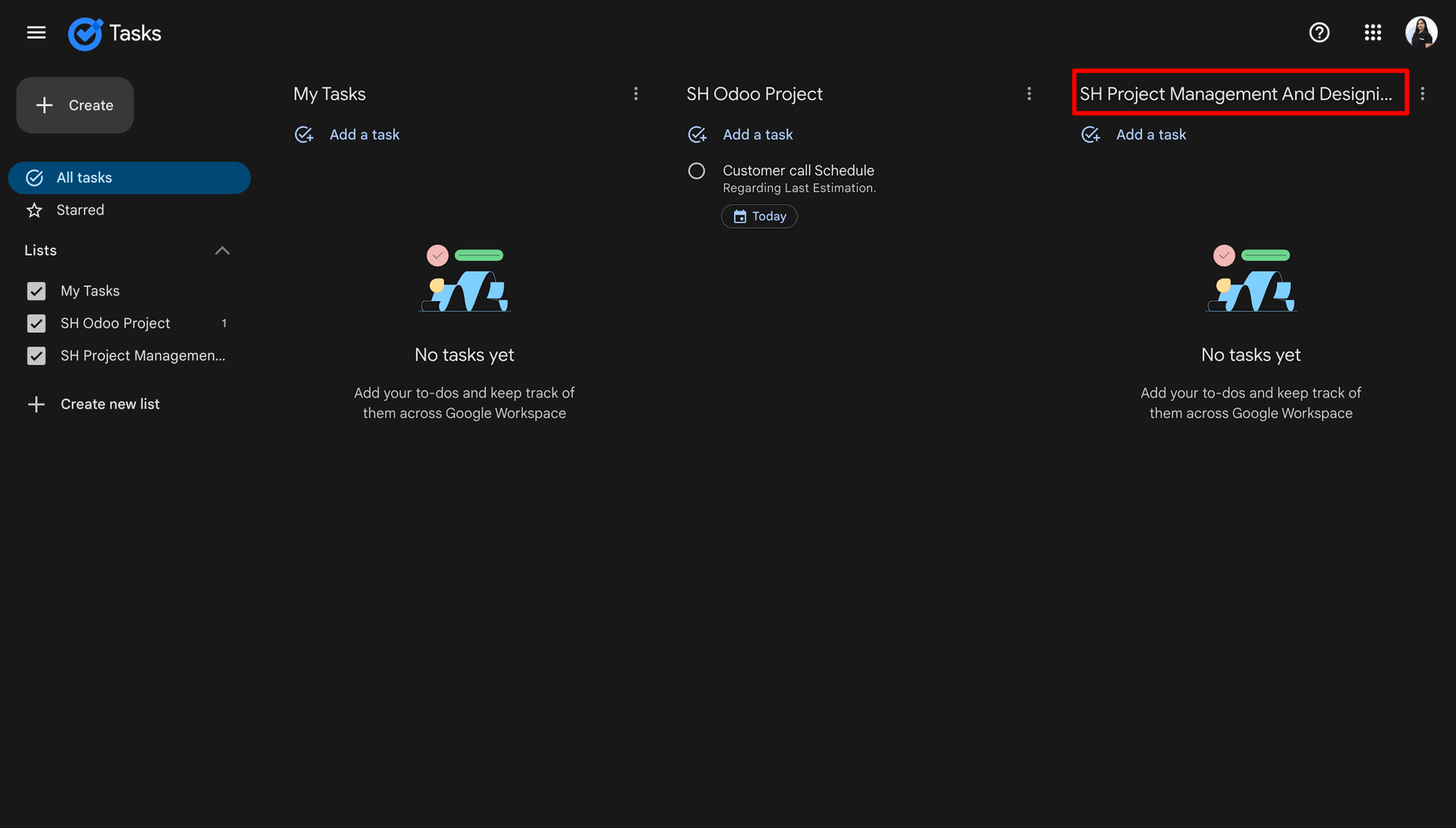This screenshot has width=1456, height=828.
Task: Open SH Project Management list options menu
Action: 1423,94
